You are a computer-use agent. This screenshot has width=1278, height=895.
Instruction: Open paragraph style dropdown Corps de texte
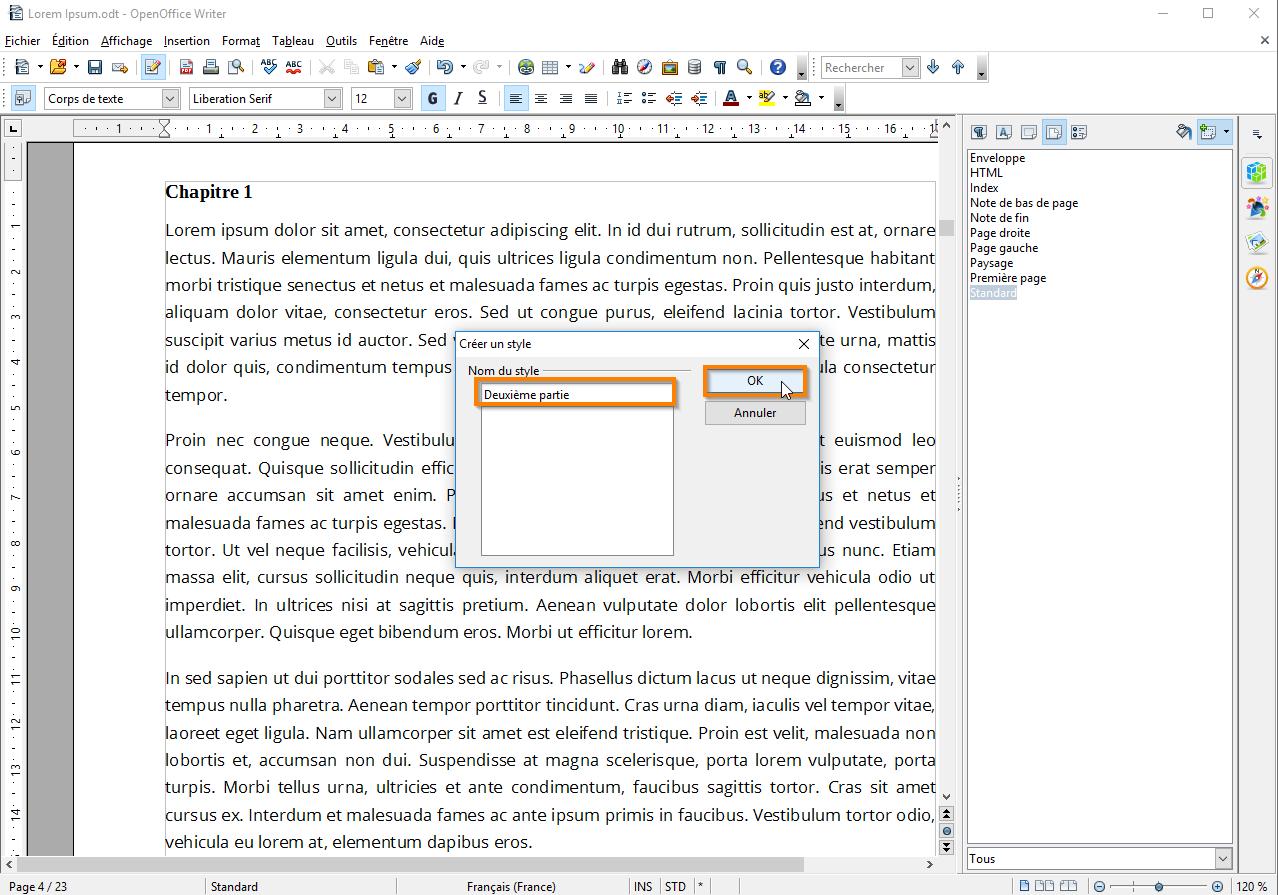click(170, 98)
